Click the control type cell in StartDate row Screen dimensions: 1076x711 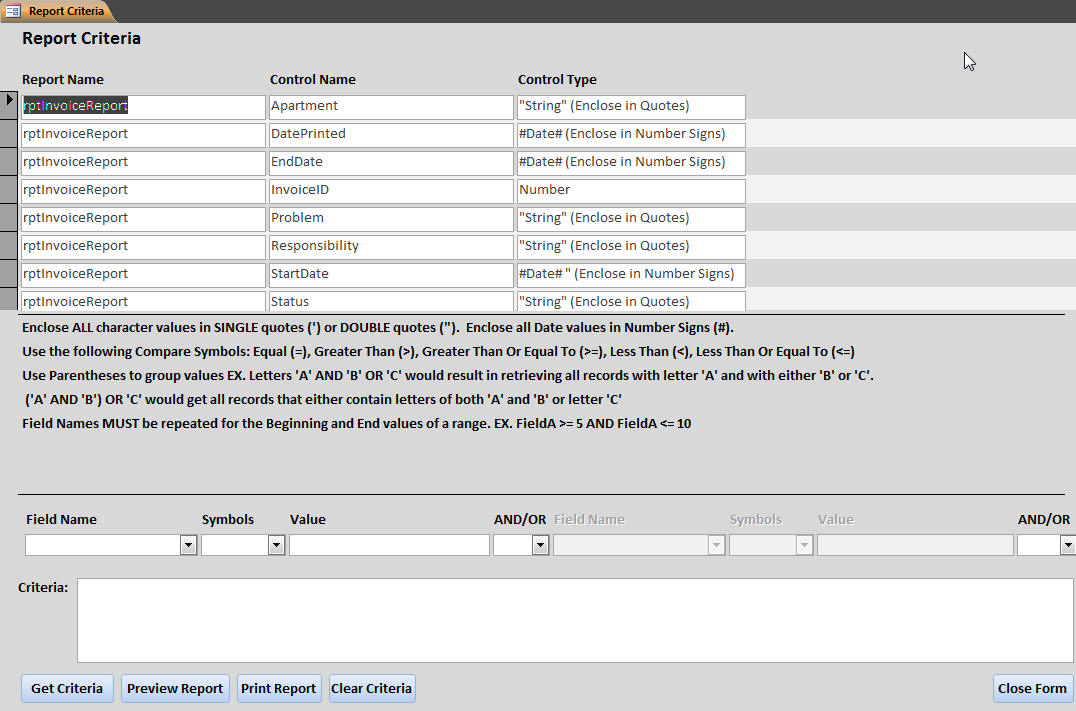coord(631,275)
